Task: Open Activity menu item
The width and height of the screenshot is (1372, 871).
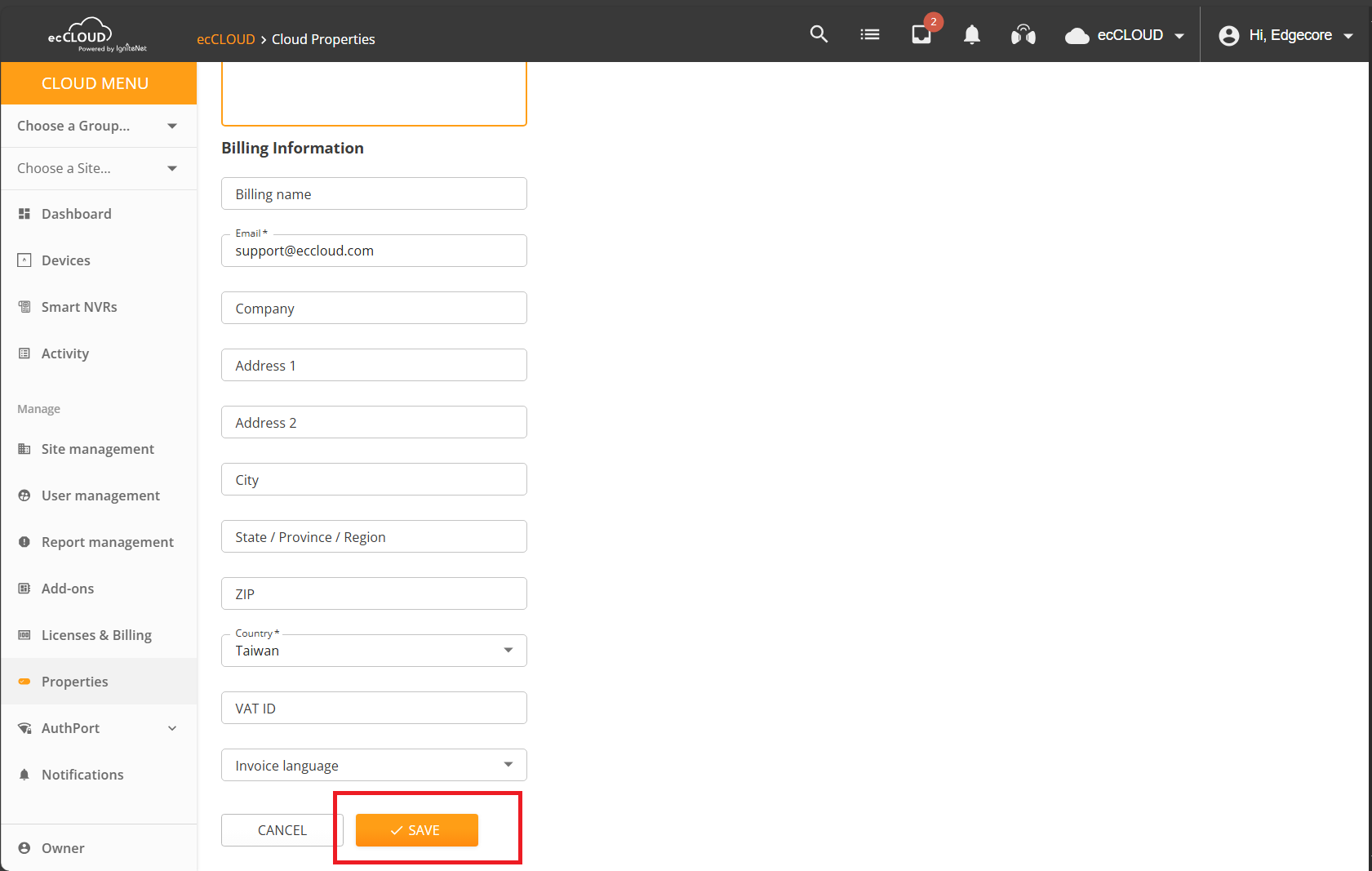Action: 99,353
